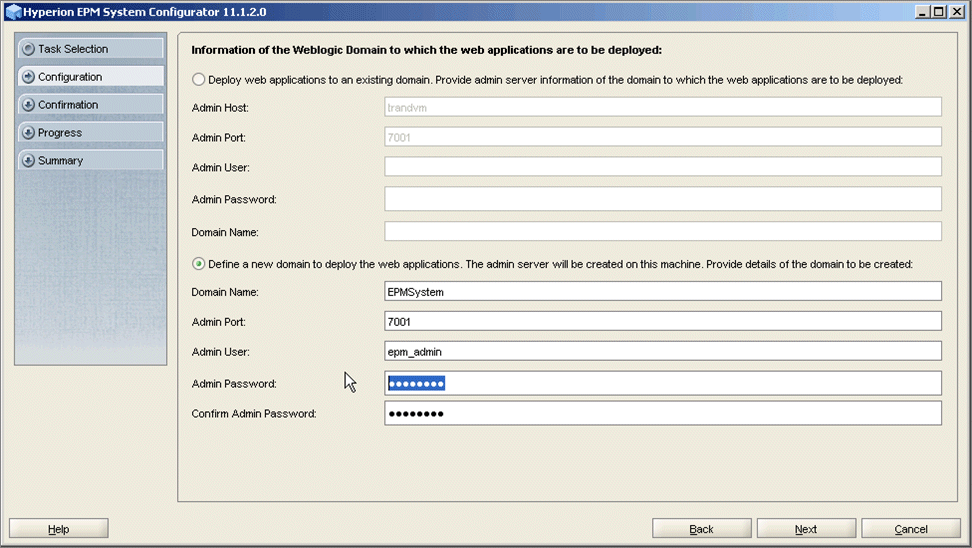Image resolution: width=972 pixels, height=548 pixels.
Task: Click the empty Admin User field for existing domain
Action: coord(663,167)
